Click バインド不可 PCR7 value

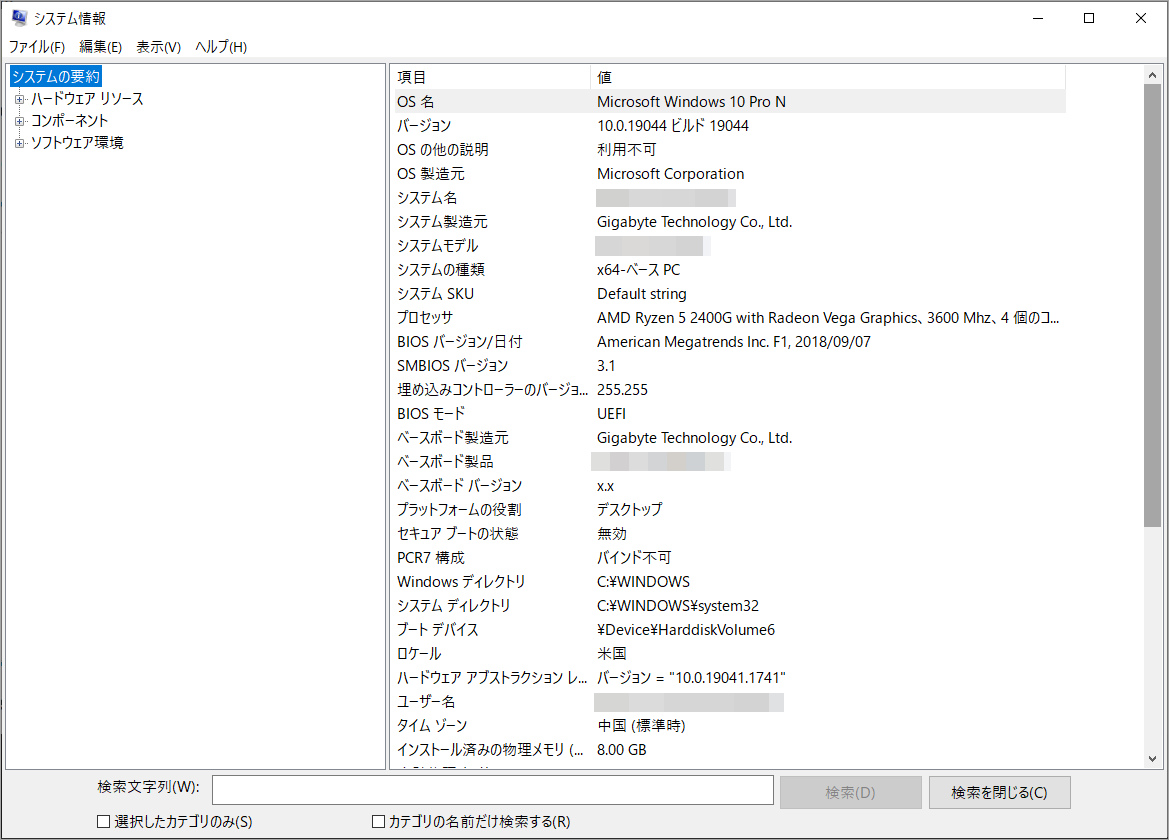point(634,558)
